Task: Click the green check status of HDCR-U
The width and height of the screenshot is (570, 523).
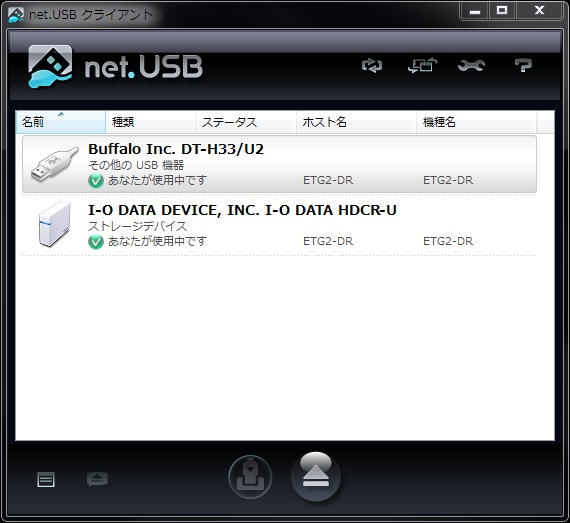Action: click(96, 242)
